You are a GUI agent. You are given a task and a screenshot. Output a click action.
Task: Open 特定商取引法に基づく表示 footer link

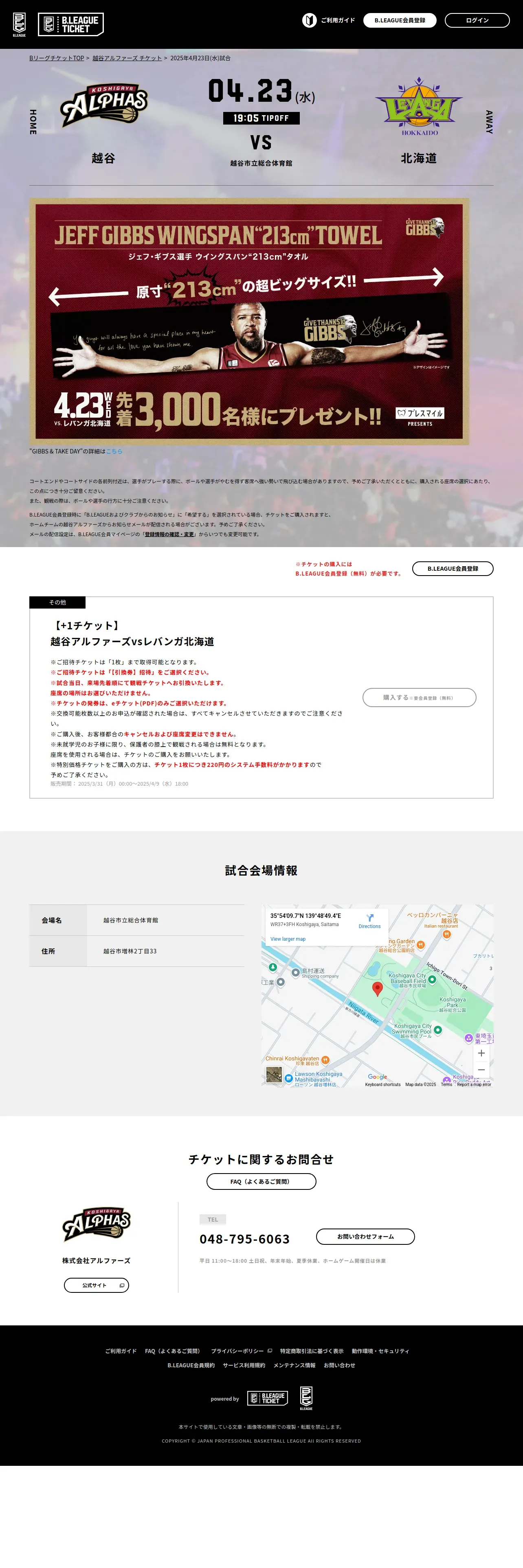click(312, 1351)
